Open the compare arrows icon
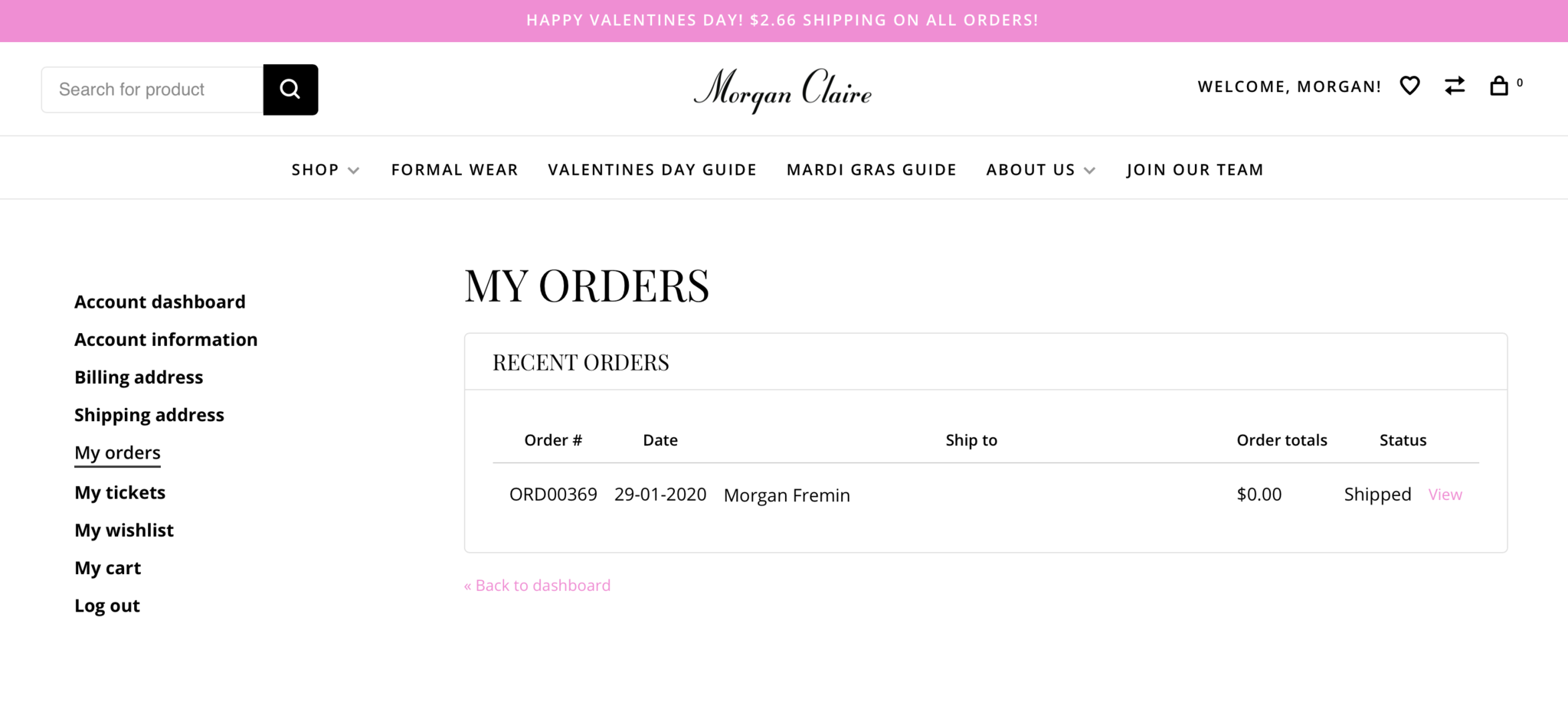The image size is (1568, 725). tap(1455, 86)
